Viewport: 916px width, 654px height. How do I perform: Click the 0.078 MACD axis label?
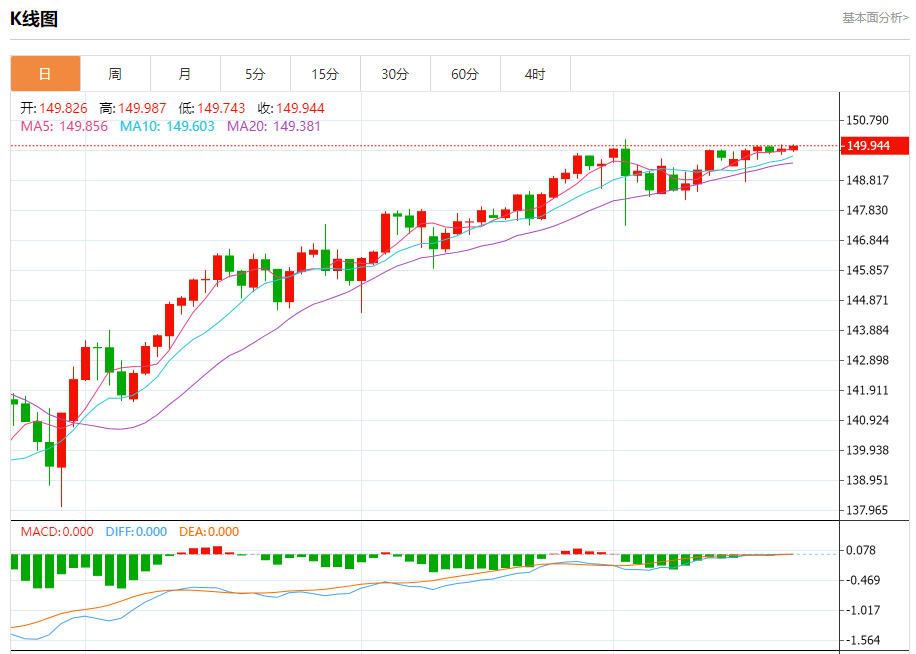tap(861, 550)
